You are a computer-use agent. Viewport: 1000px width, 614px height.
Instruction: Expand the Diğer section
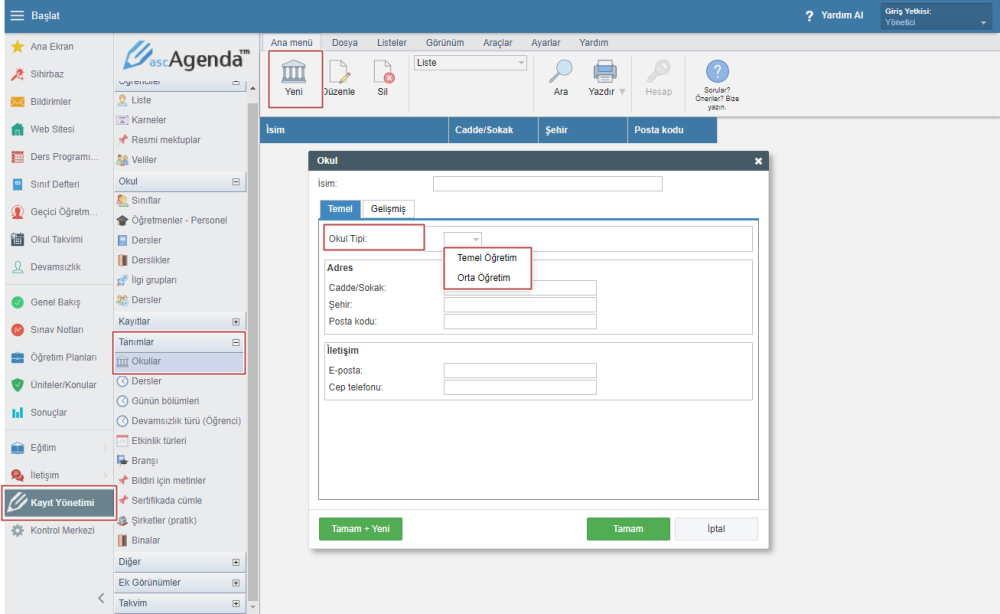pos(236,562)
